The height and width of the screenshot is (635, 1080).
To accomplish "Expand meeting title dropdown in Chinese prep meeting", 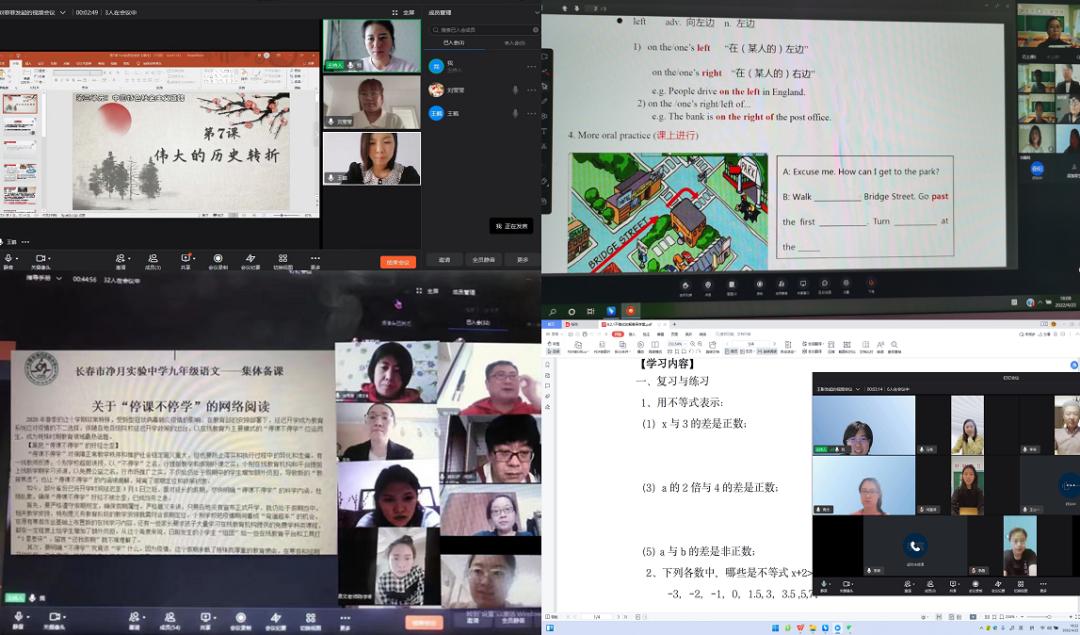I will pyautogui.click(x=59, y=279).
